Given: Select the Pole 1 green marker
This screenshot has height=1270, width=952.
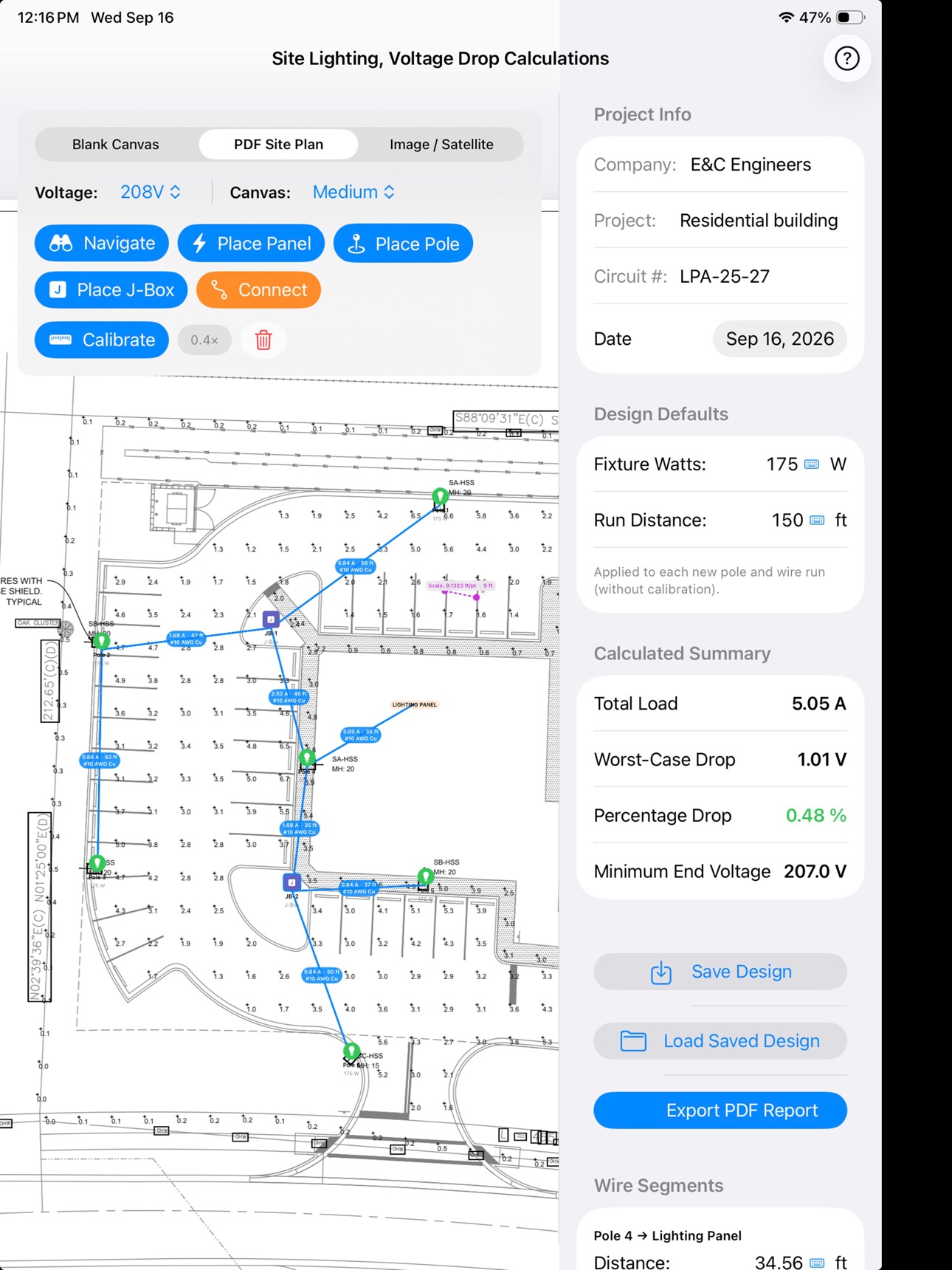Looking at the screenshot, I should pyautogui.click(x=440, y=497).
